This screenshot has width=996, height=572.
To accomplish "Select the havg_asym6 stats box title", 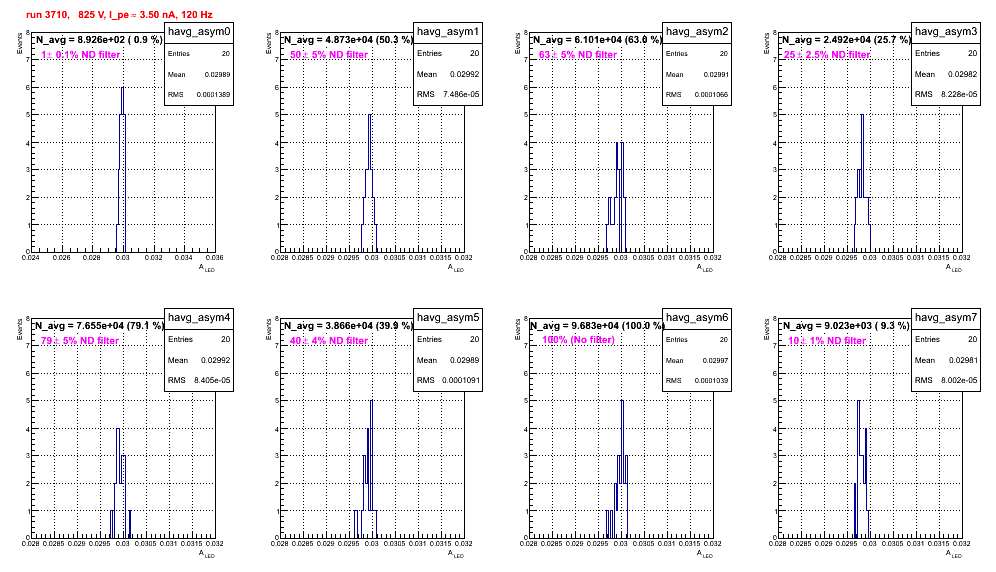I will [697, 318].
